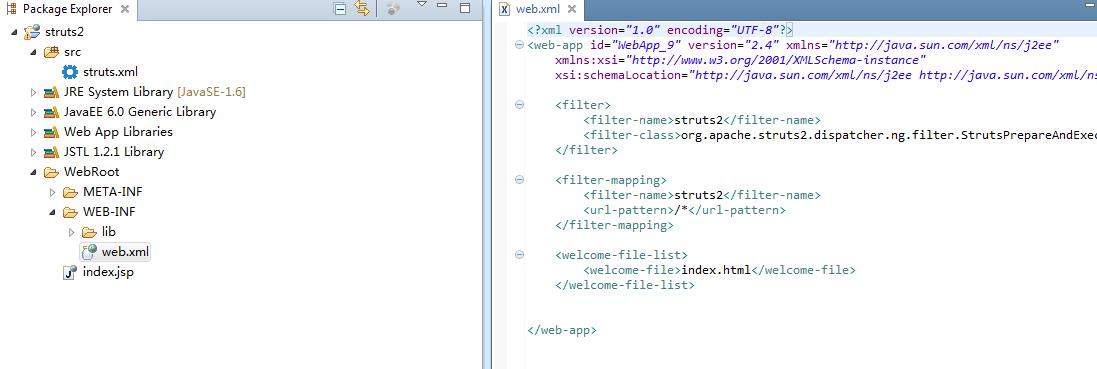This screenshot has width=1097, height=369.
Task: Expand the JRE System Library node
Action: (33, 92)
